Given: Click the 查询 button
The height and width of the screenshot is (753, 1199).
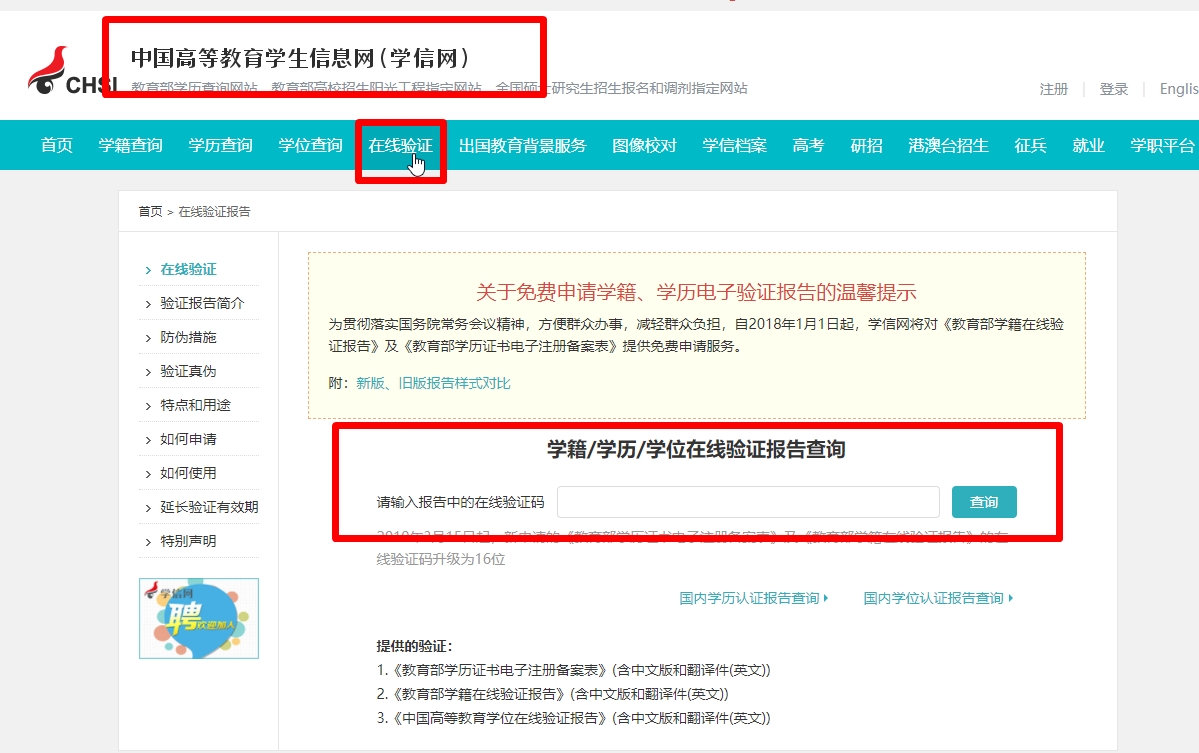Looking at the screenshot, I should point(984,502).
